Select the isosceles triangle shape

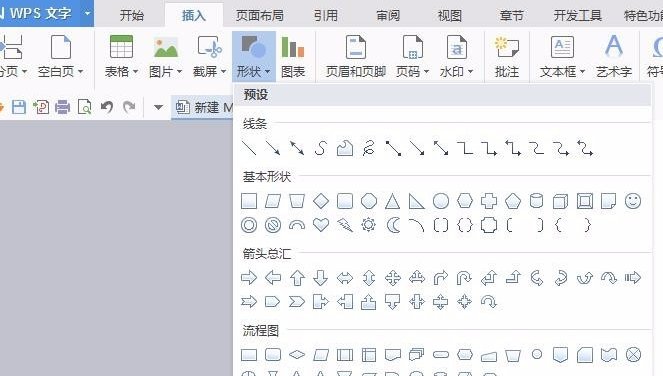pyautogui.click(x=393, y=201)
